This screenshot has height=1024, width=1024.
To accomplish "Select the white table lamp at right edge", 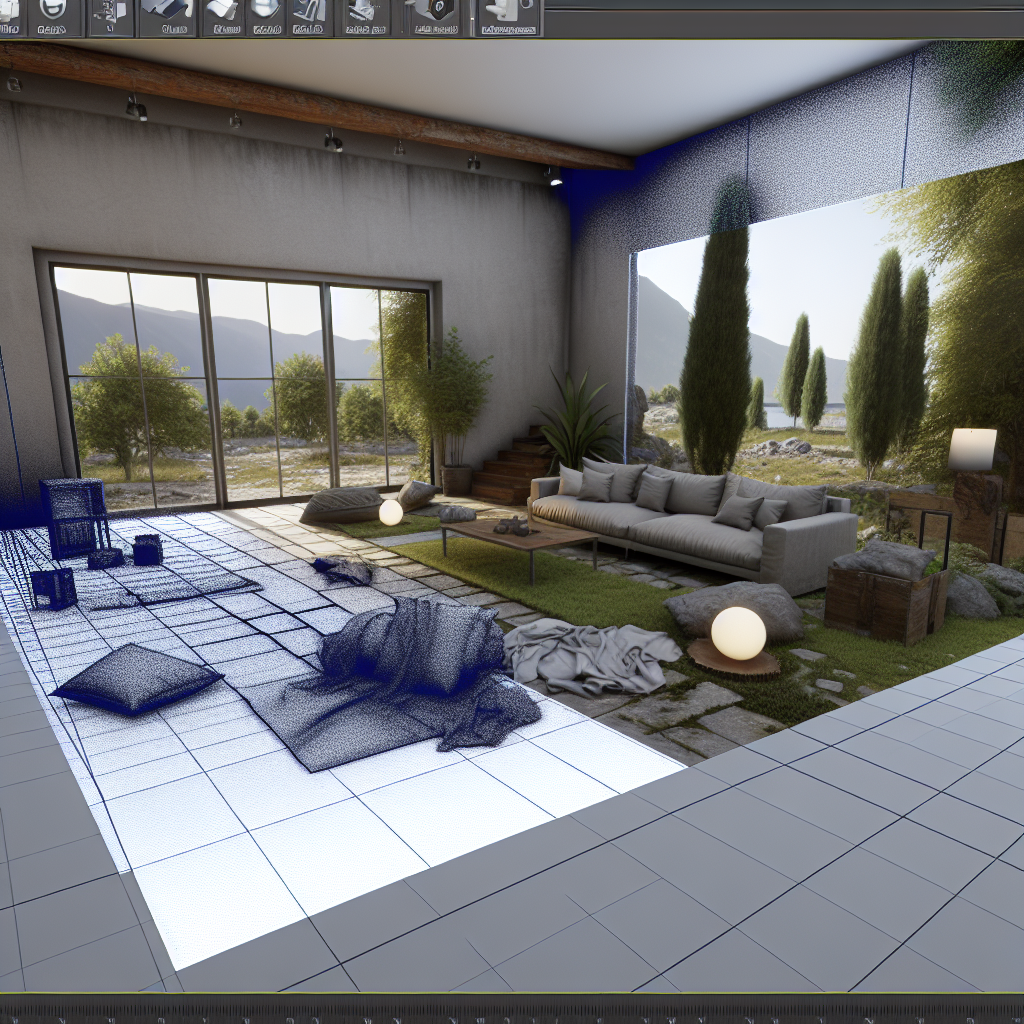I will pos(972,449).
